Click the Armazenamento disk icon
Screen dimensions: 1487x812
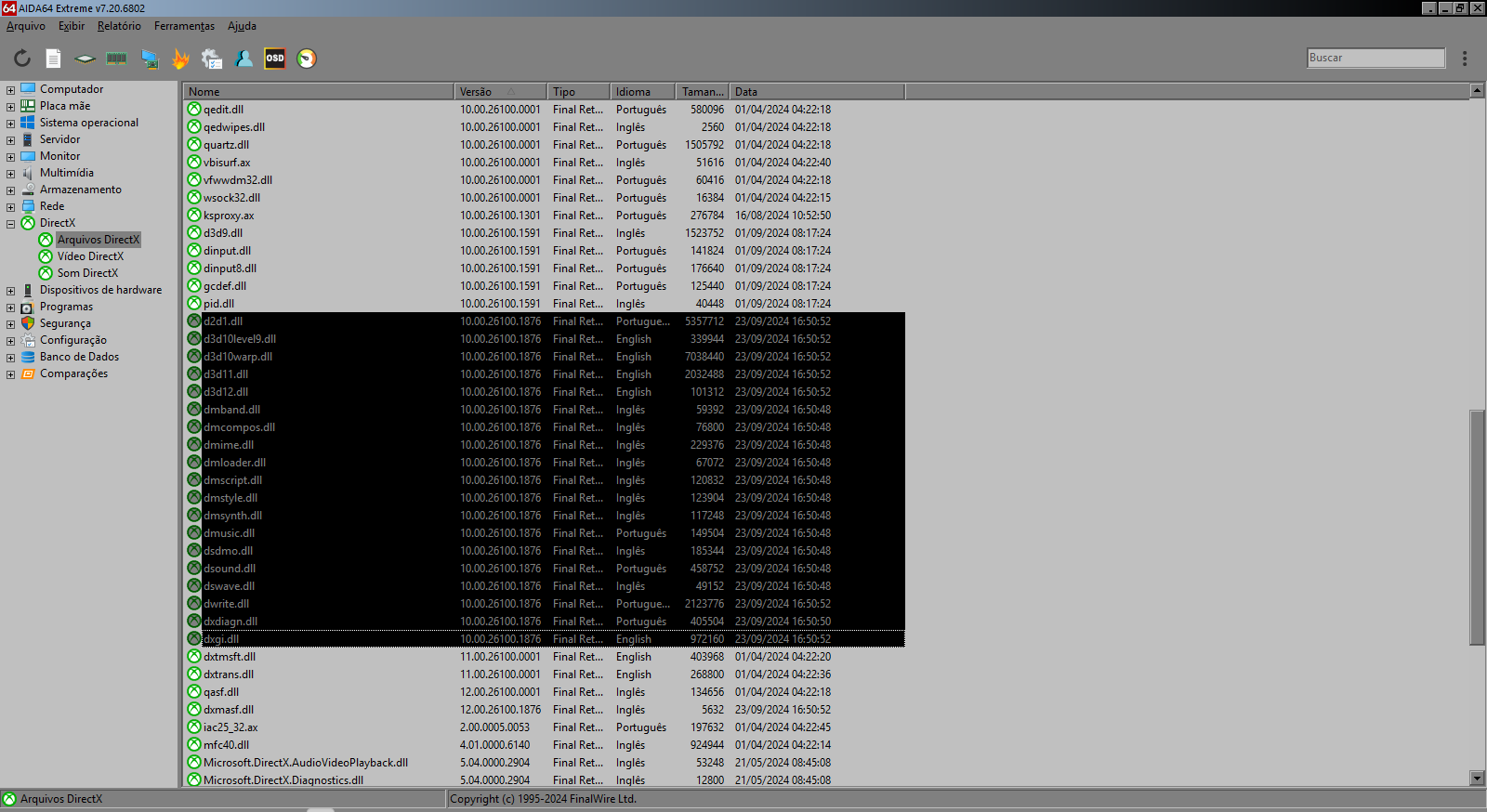tap(28, 190)
